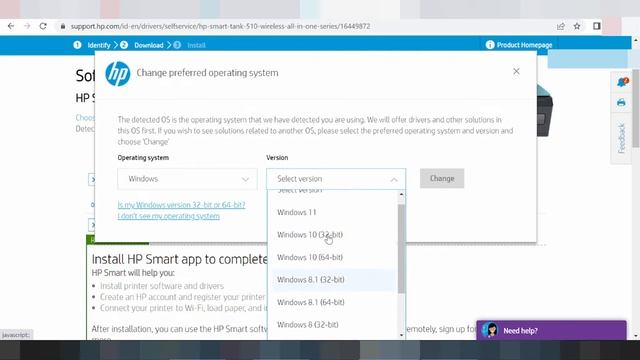Collapse the Select version dropdown
Viewport: 640px width, 360px height.
pos(336,179)
